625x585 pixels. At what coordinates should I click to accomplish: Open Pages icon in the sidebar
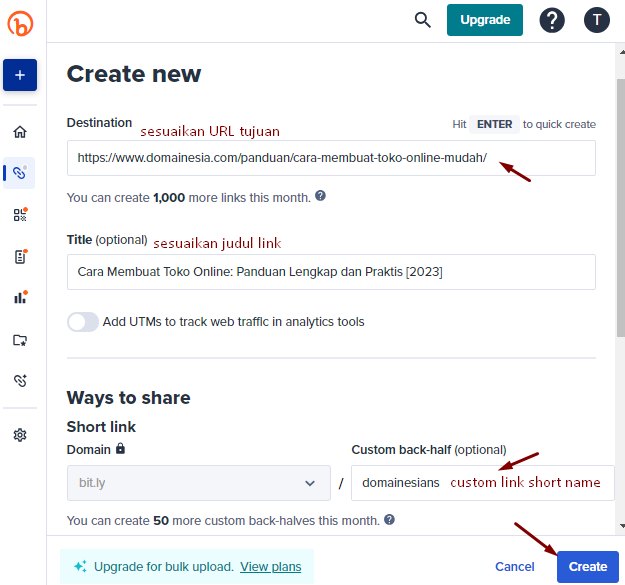pos(20,257)
